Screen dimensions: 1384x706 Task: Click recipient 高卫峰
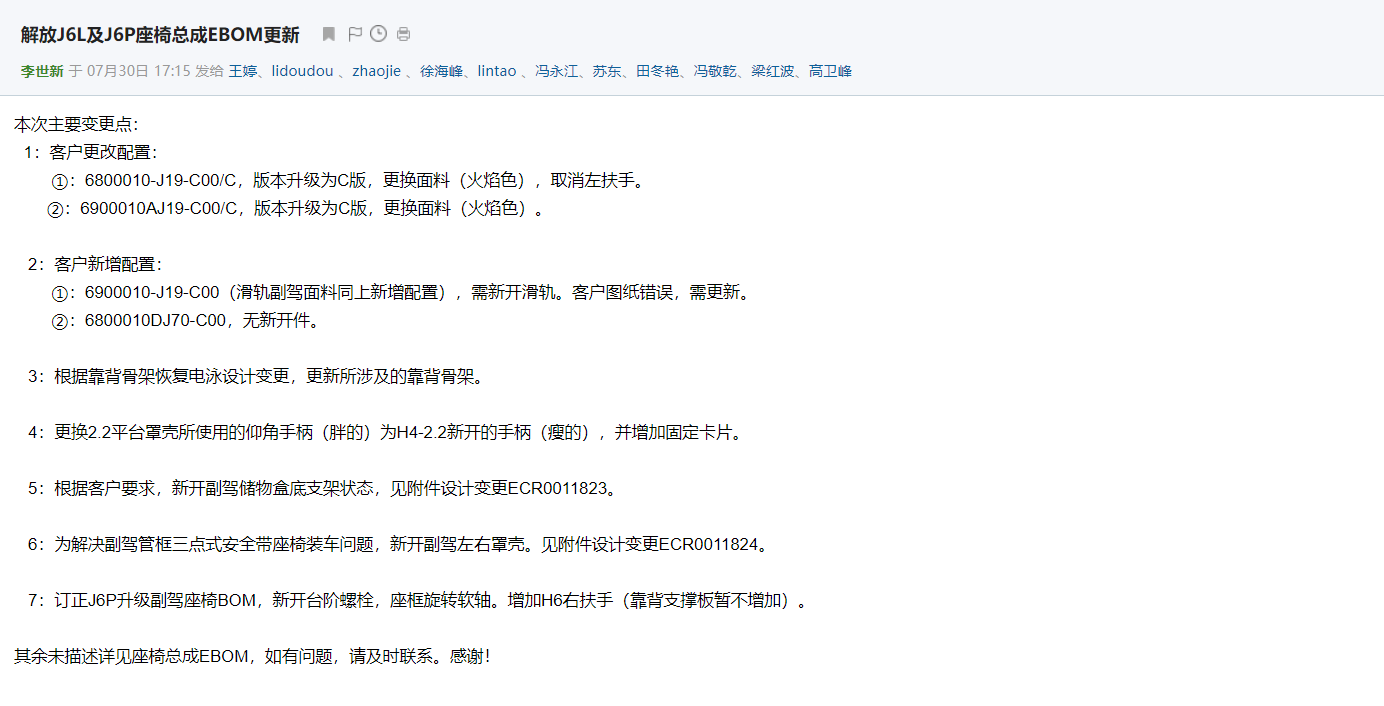pyautogui.click(x=831, y=71)
